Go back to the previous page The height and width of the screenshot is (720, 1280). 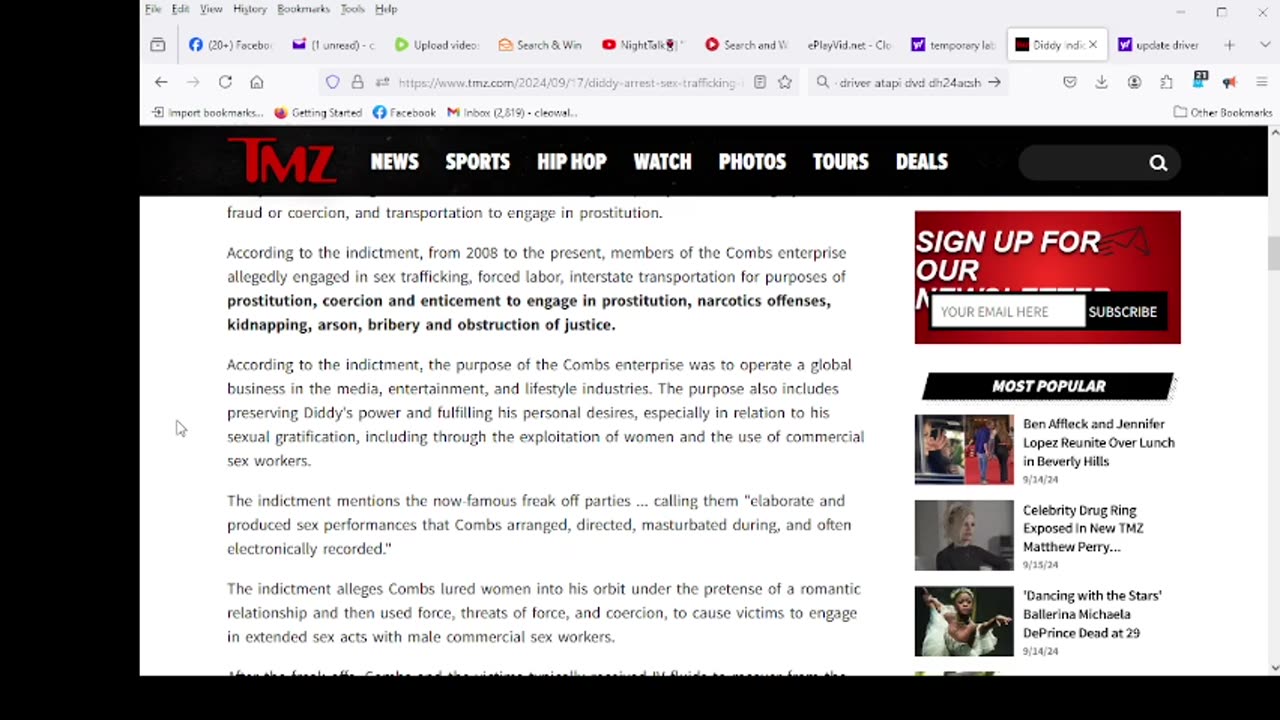(x=161, y=82)
